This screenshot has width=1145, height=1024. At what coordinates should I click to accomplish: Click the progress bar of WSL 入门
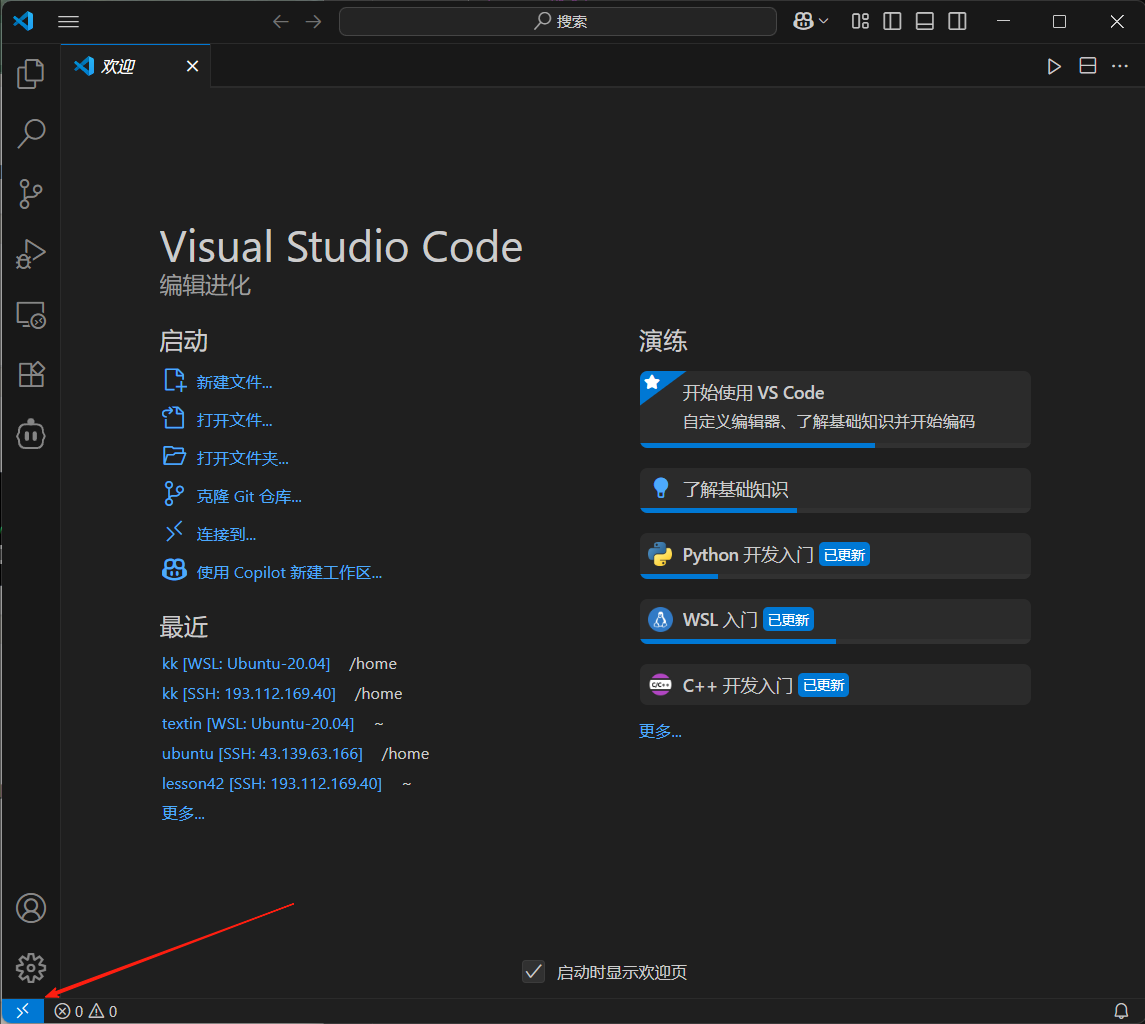pyautogui.click(x=835, y=641)
